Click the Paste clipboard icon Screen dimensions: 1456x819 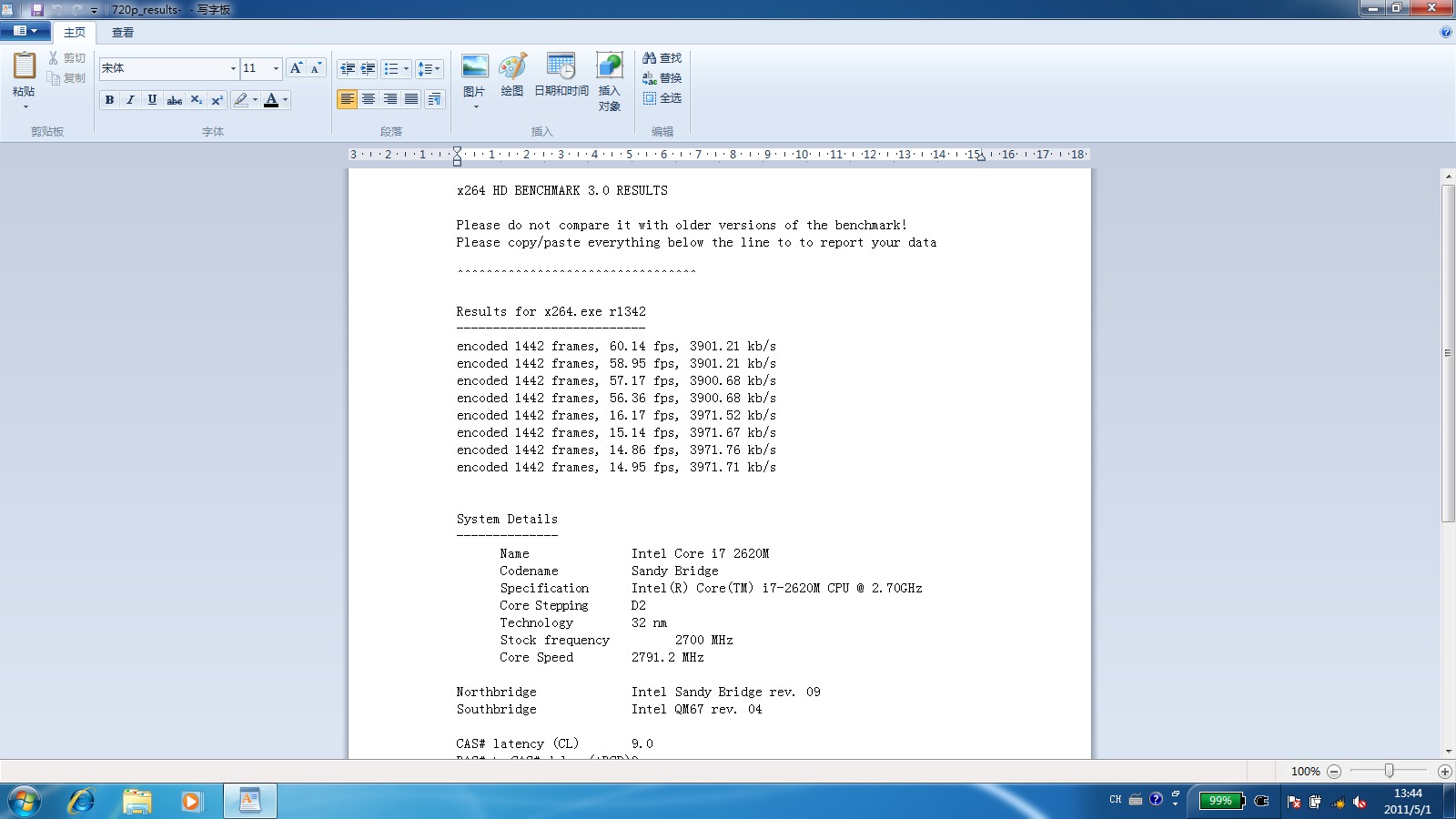25,66
